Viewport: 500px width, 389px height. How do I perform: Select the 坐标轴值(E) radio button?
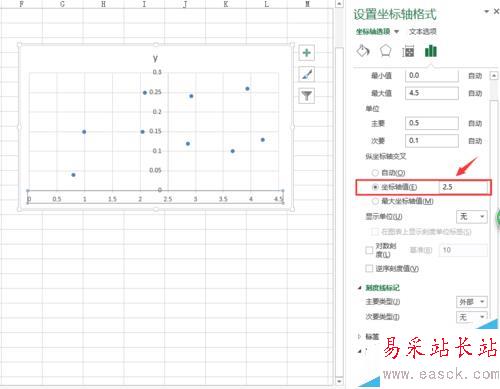click(x=375, y=187)
